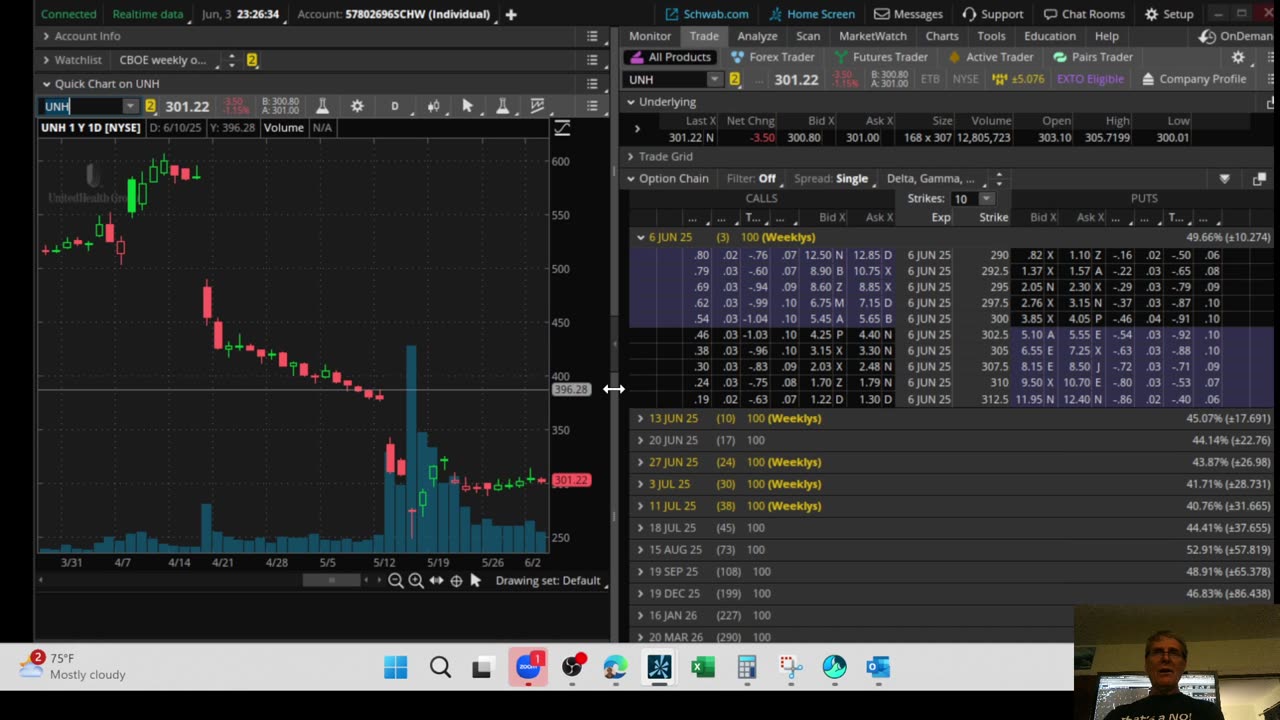
Task: Detach the Option Chain panel
Action: coord(1259,179)
